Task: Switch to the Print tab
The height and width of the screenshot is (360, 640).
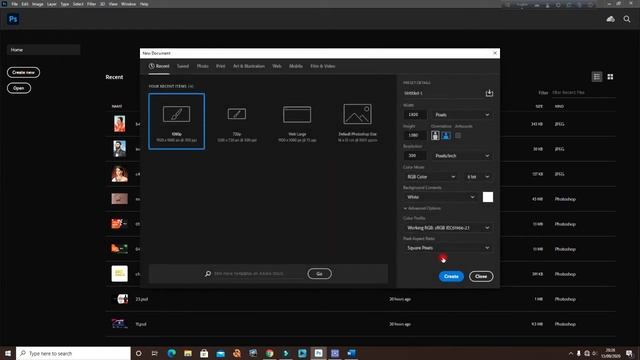Action: tap(221, 66)
